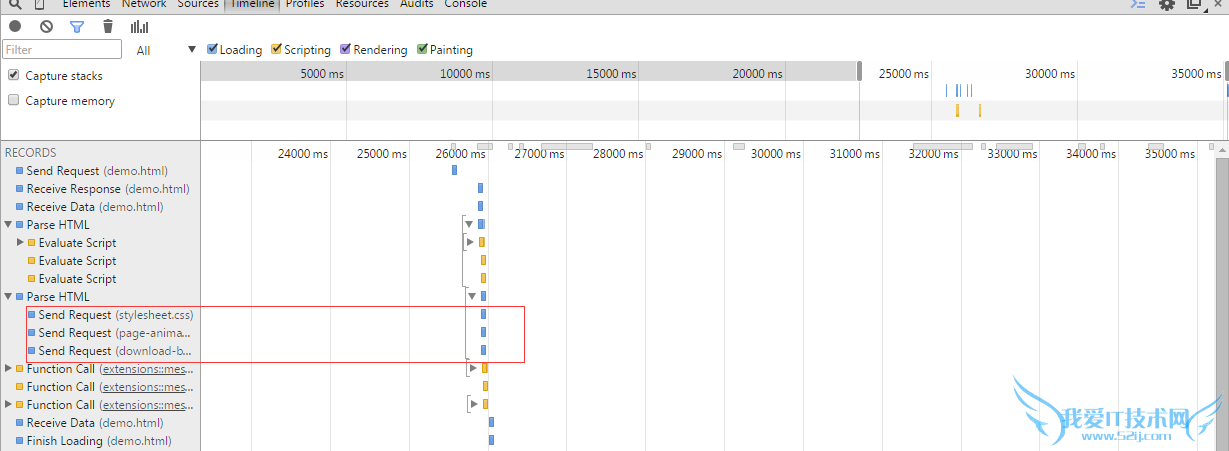Open extensions::mes link in first Function Call
1229x451 pixels.
coord(146,369)
